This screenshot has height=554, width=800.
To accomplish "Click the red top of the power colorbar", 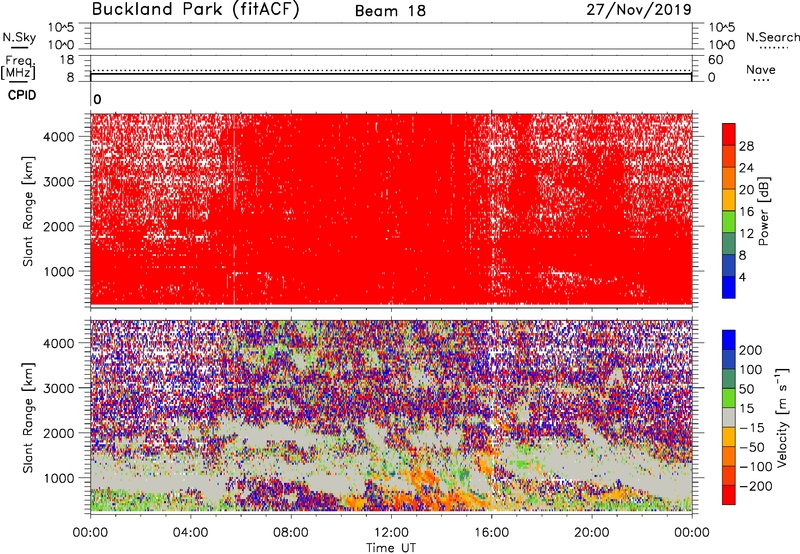I will point(729,134).
